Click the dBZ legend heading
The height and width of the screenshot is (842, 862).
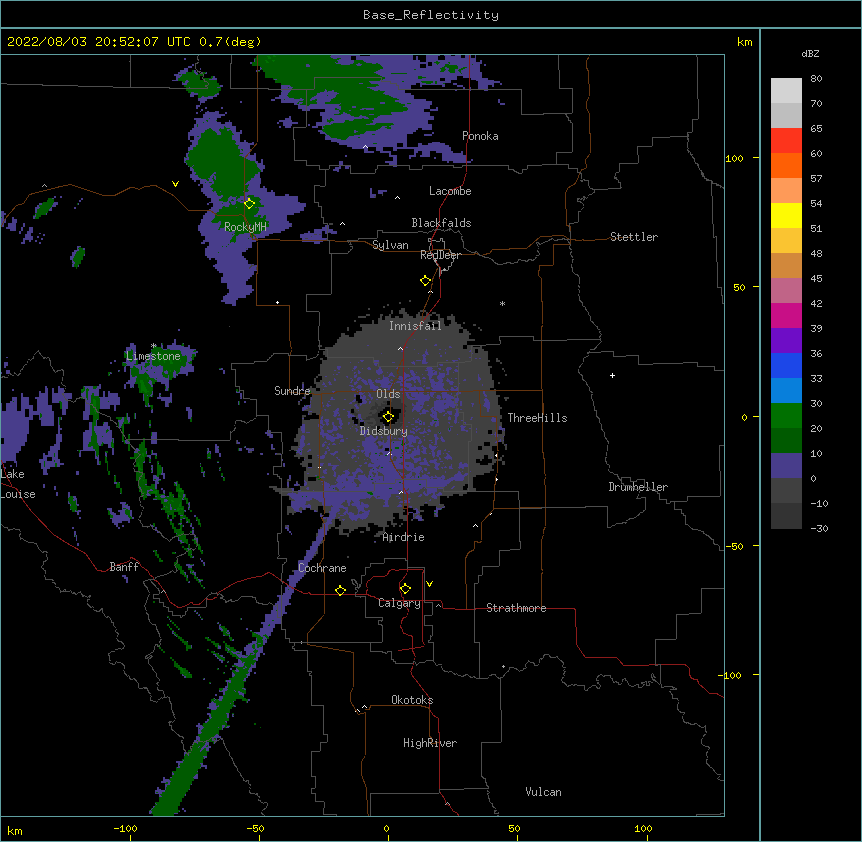[x=810, y=53]
